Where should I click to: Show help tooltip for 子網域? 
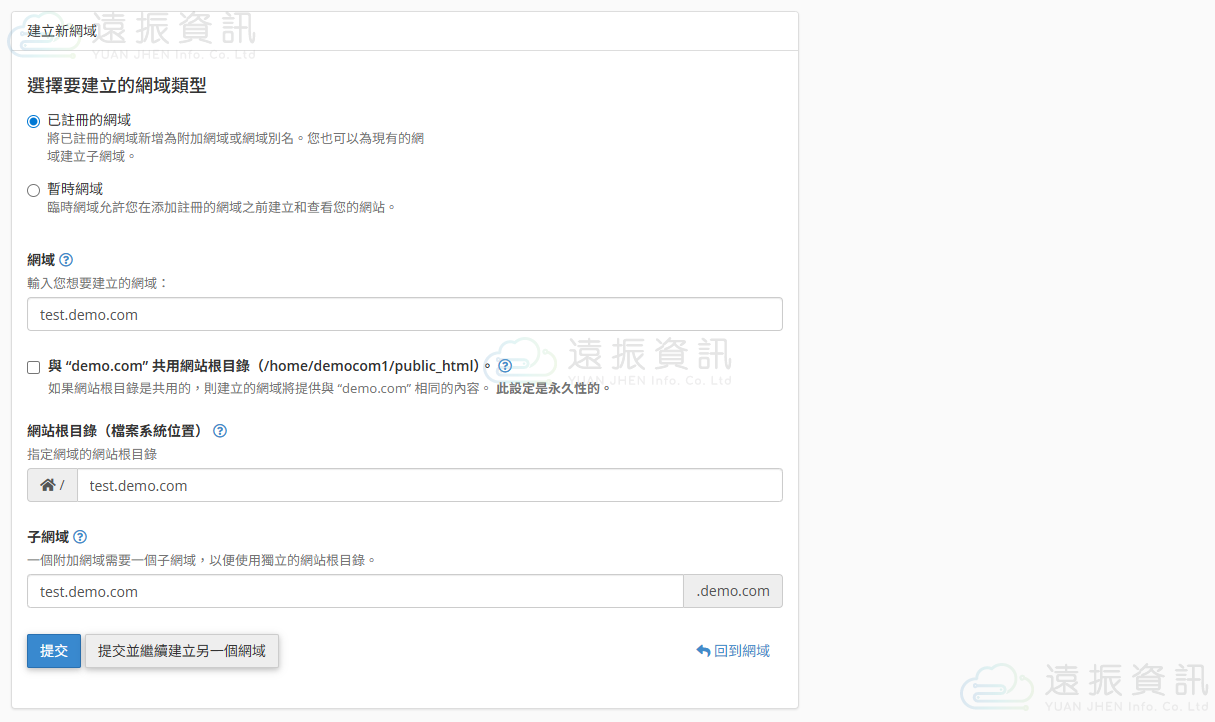[x=80, y=537]
